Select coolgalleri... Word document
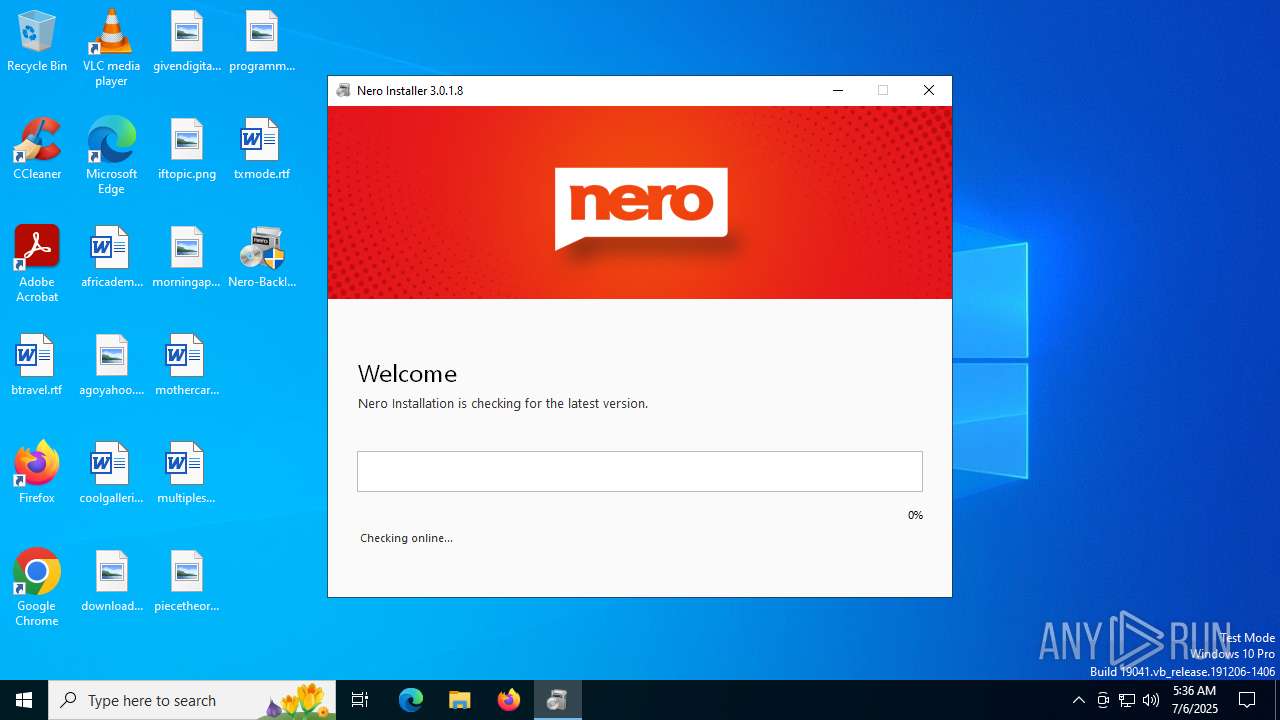1280x720 pixels. click(111, 473)
